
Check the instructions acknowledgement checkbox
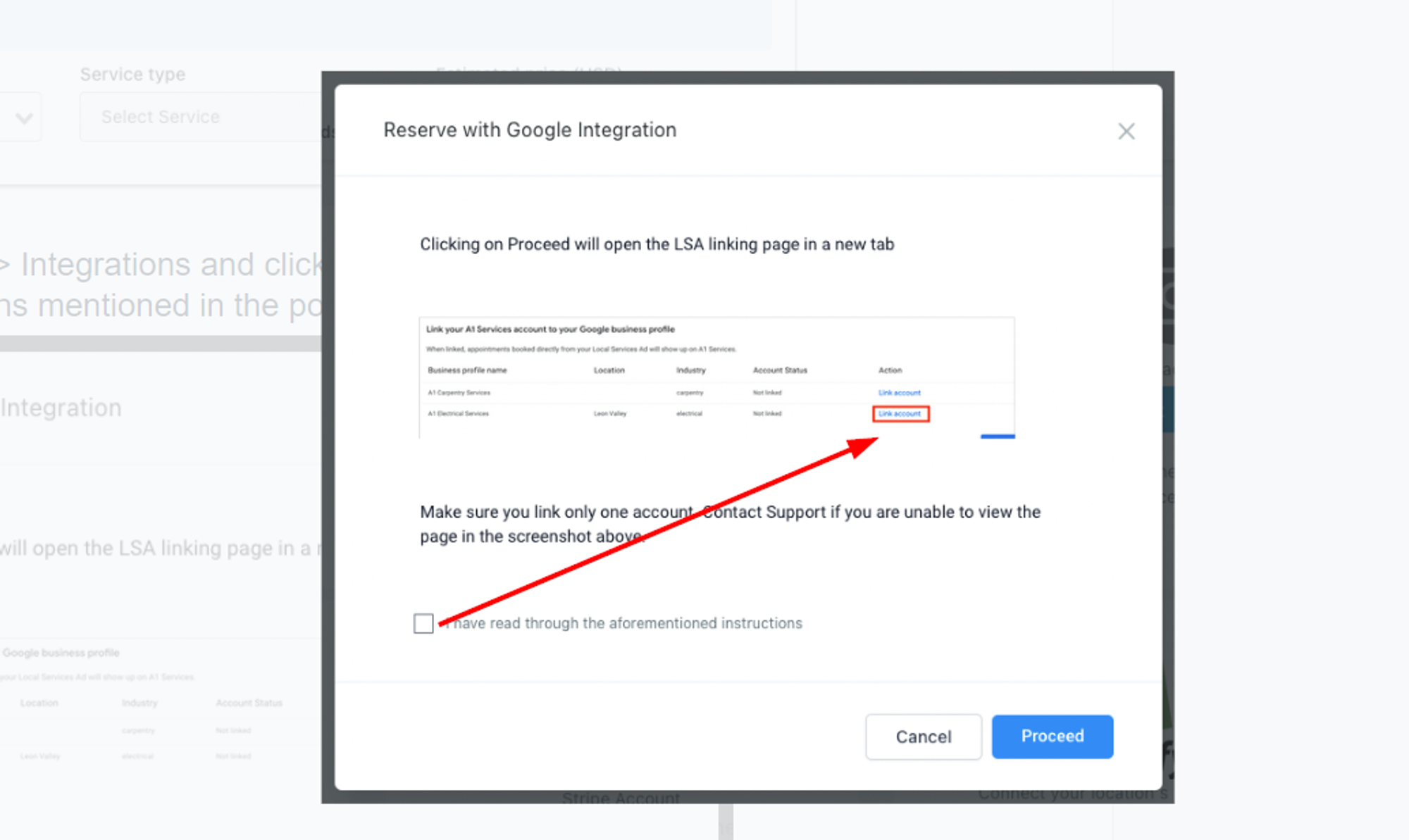click(x=423, y=623)
